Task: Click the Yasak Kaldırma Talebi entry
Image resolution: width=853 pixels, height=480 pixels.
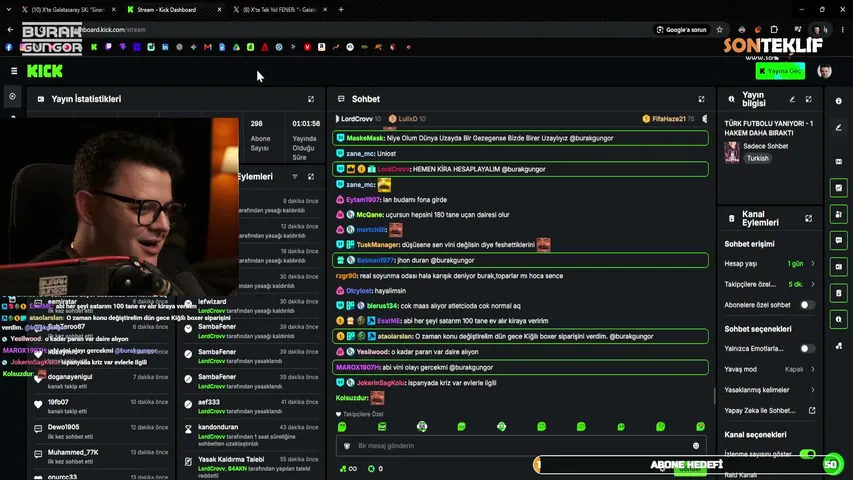Action: click(x=252, y=467)
